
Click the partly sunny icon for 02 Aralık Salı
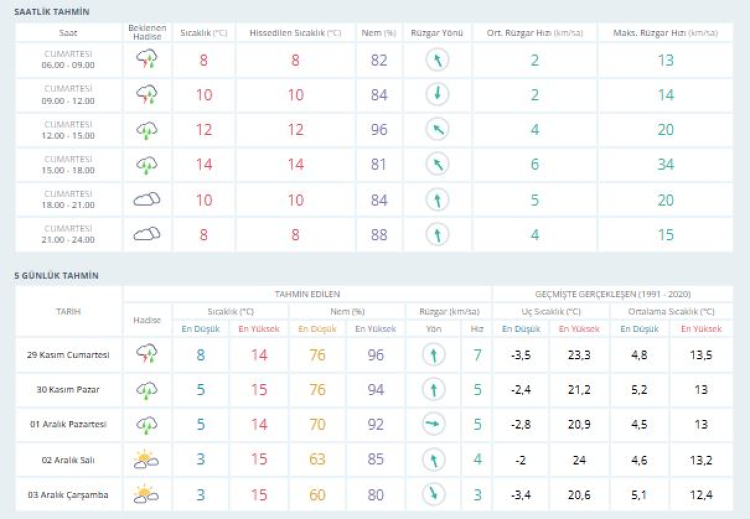coord(147,460)
